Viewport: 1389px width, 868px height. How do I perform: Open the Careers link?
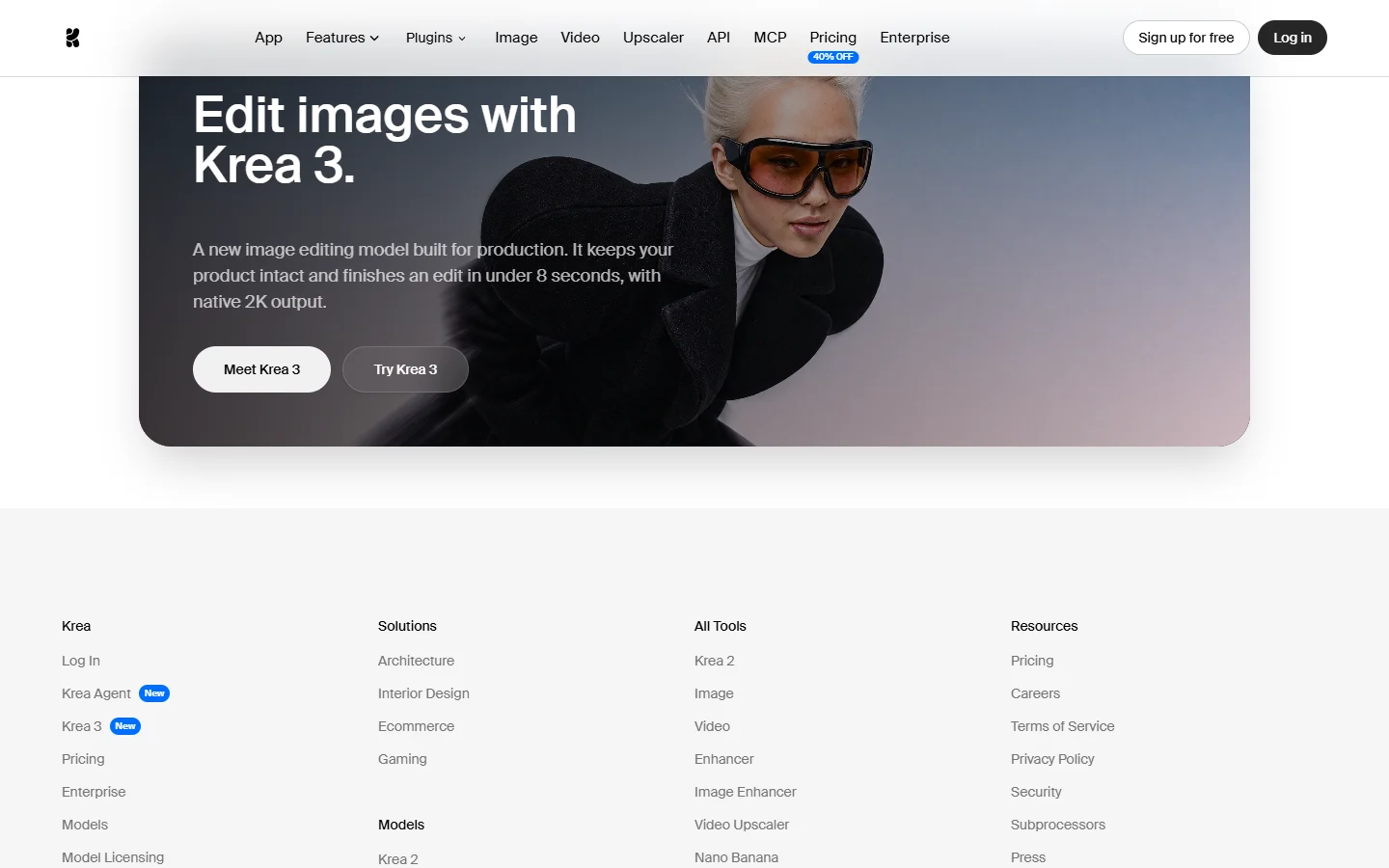[x=1035, y=693]
